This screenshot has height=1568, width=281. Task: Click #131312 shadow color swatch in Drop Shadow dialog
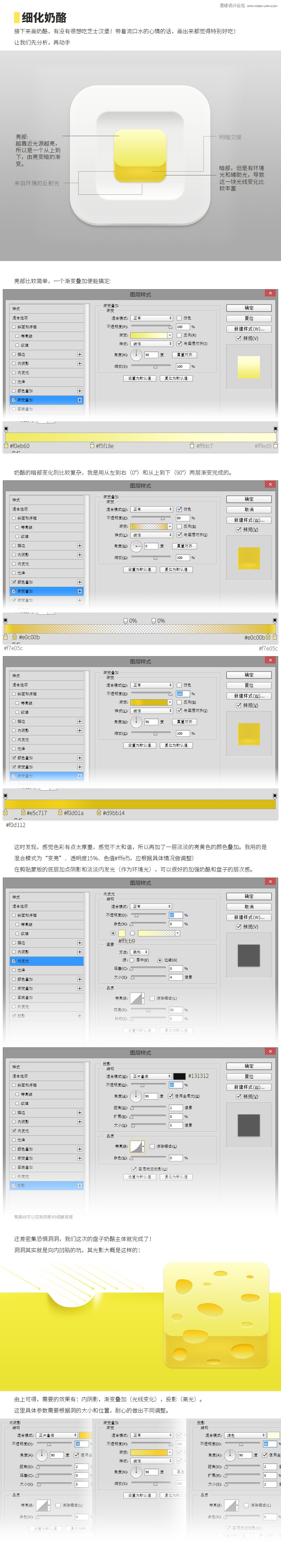pyautogui.click(x=179, y=1076)
